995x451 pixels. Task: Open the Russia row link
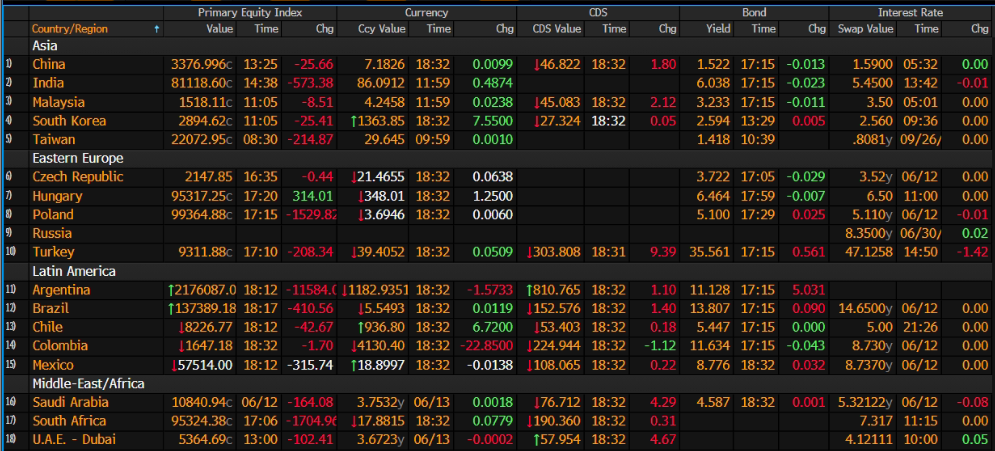(x=52, y=233)
